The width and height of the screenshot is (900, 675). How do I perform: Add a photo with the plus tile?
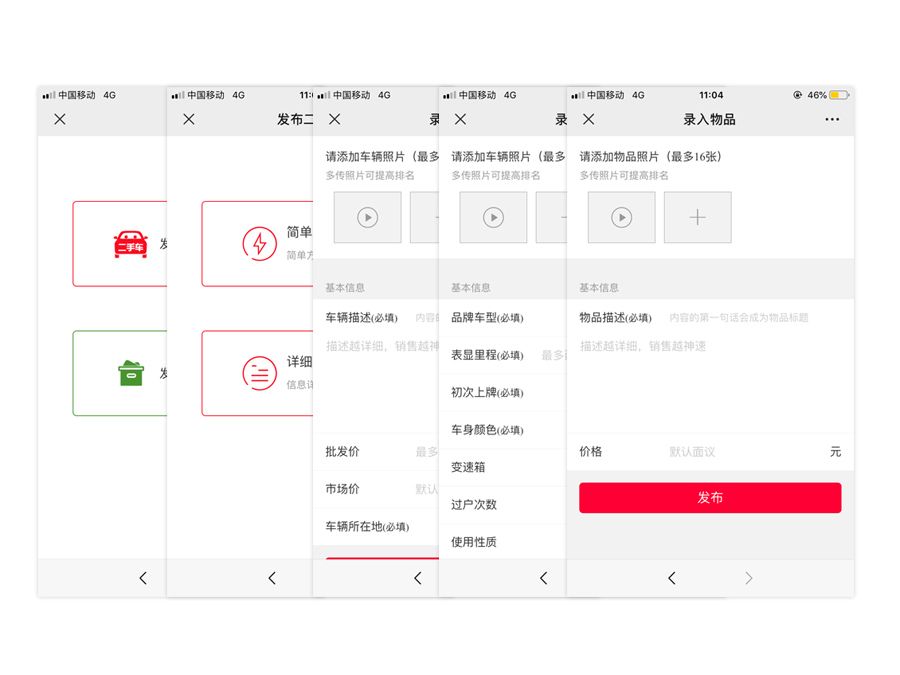tap(697, 217)
